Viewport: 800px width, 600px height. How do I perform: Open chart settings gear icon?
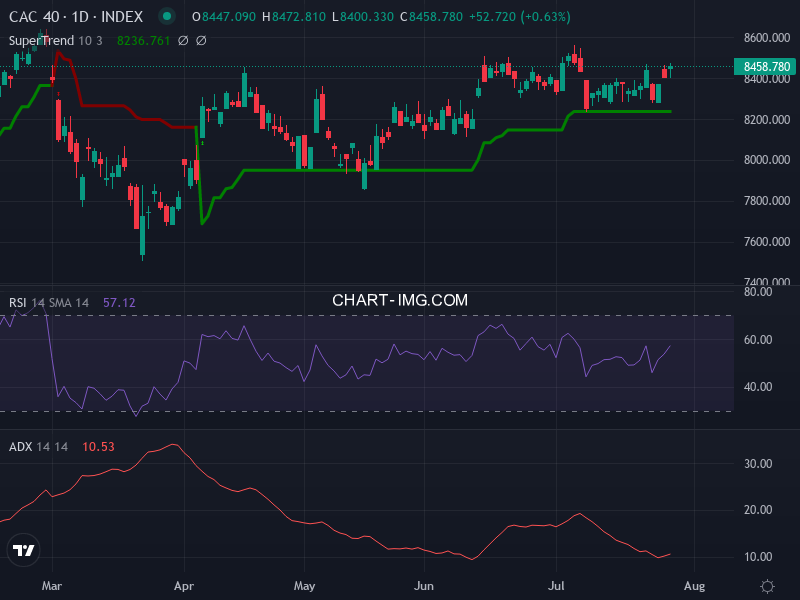coord(767,586)
